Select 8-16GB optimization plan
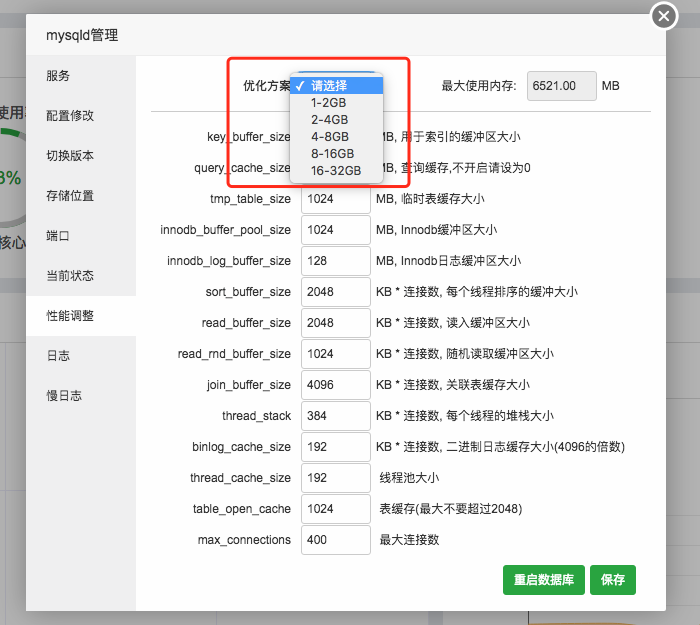The height and width of the screenshot is (625, 700). (337, 154)
